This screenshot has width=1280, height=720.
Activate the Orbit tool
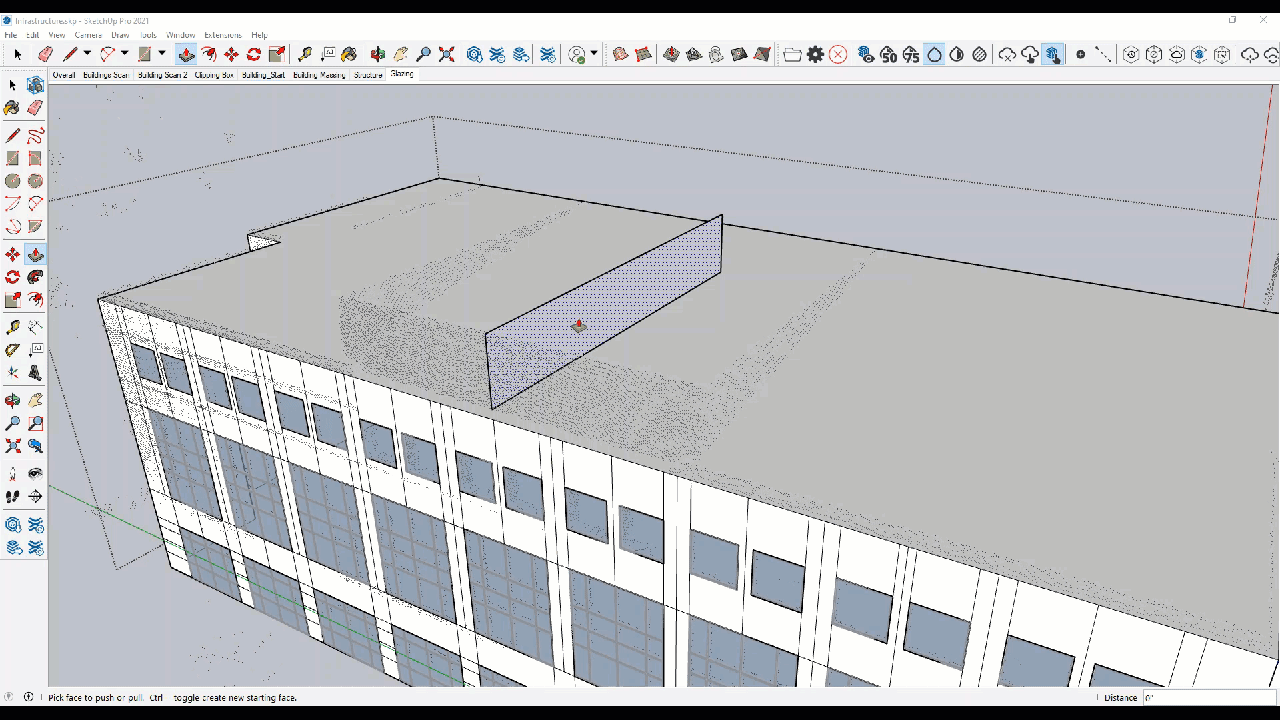12,400
